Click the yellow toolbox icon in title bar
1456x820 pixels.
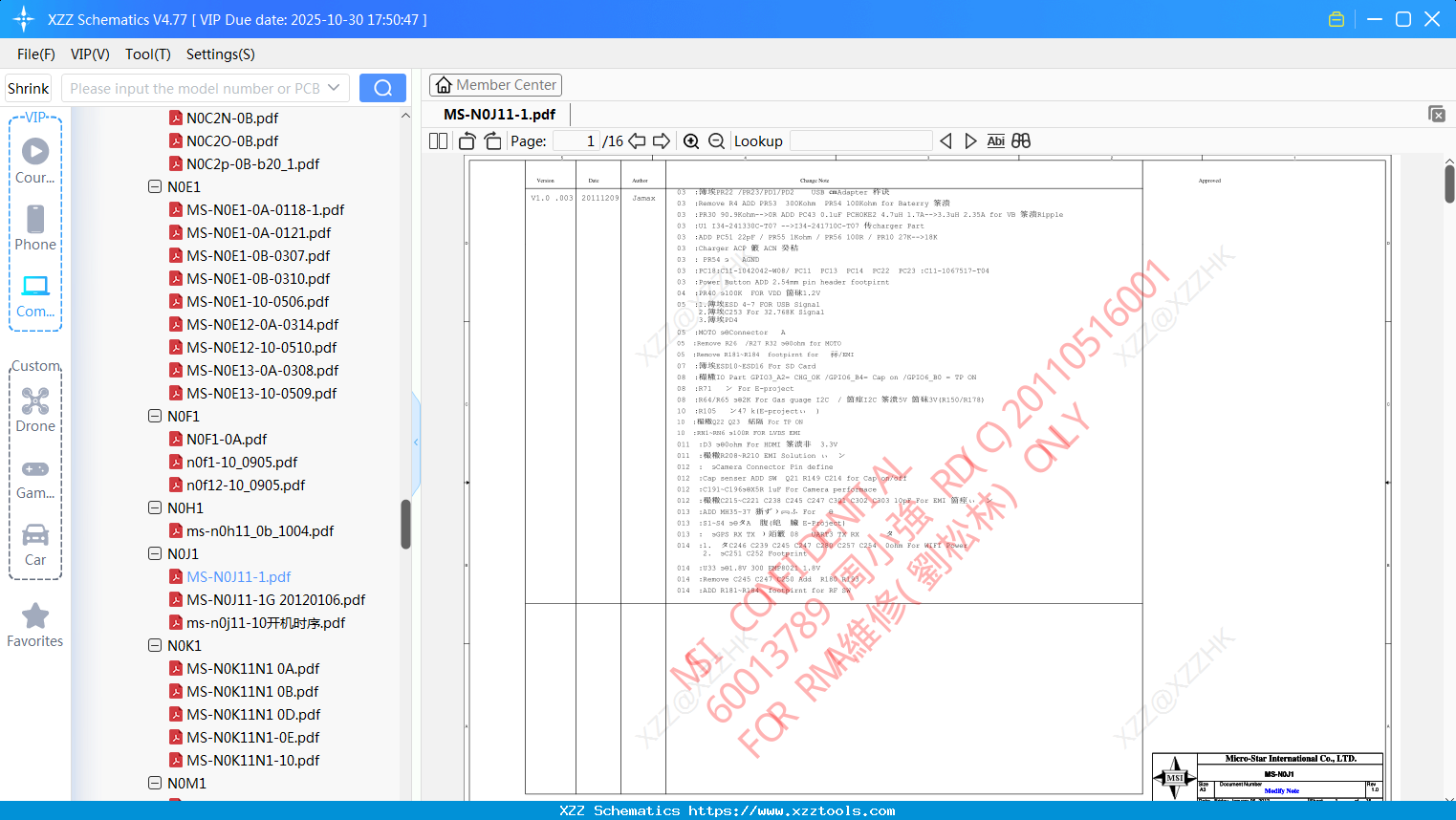pos(1336,19)
